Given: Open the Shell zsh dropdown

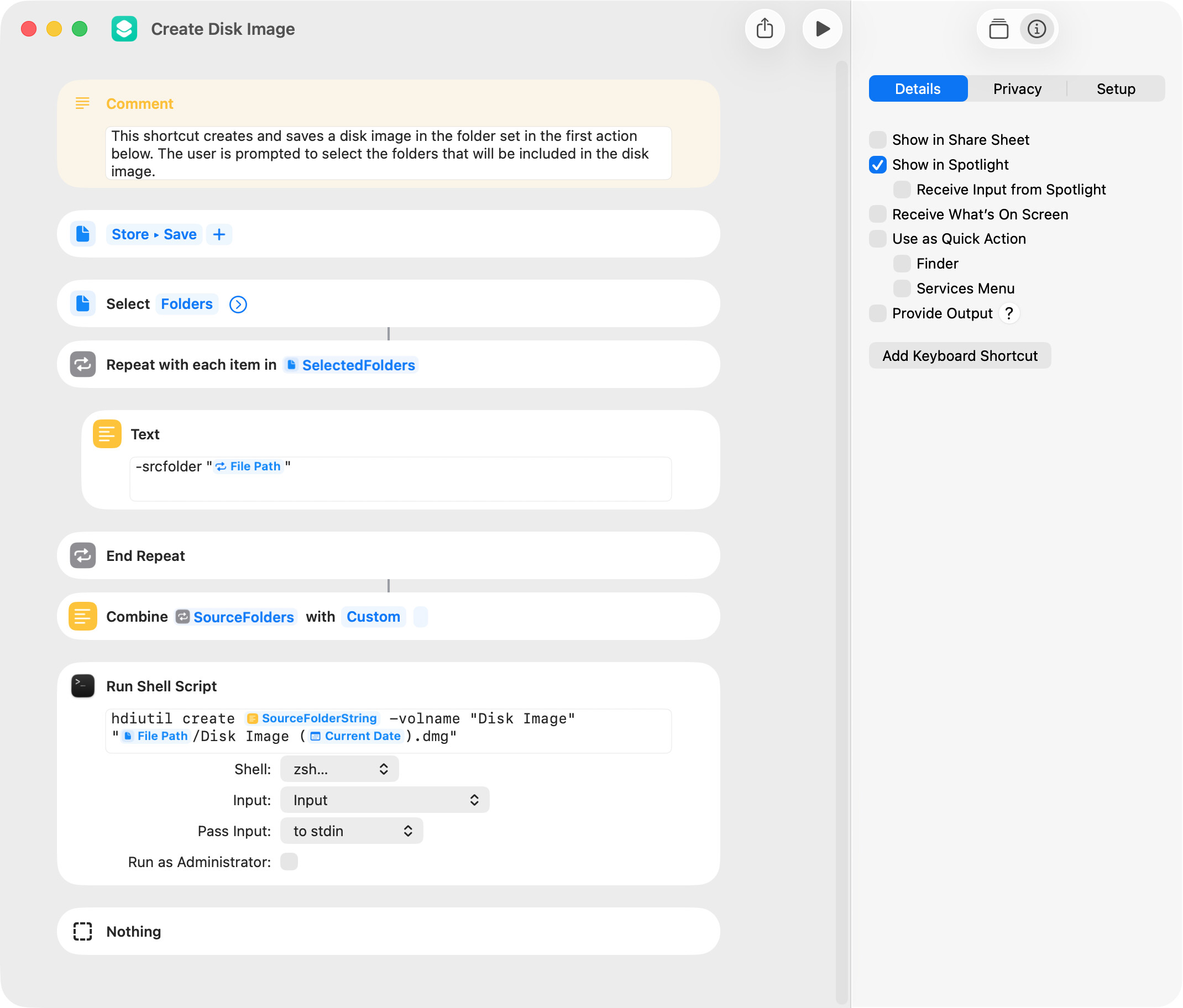Looking at the screenshot, I should point(340,769).
